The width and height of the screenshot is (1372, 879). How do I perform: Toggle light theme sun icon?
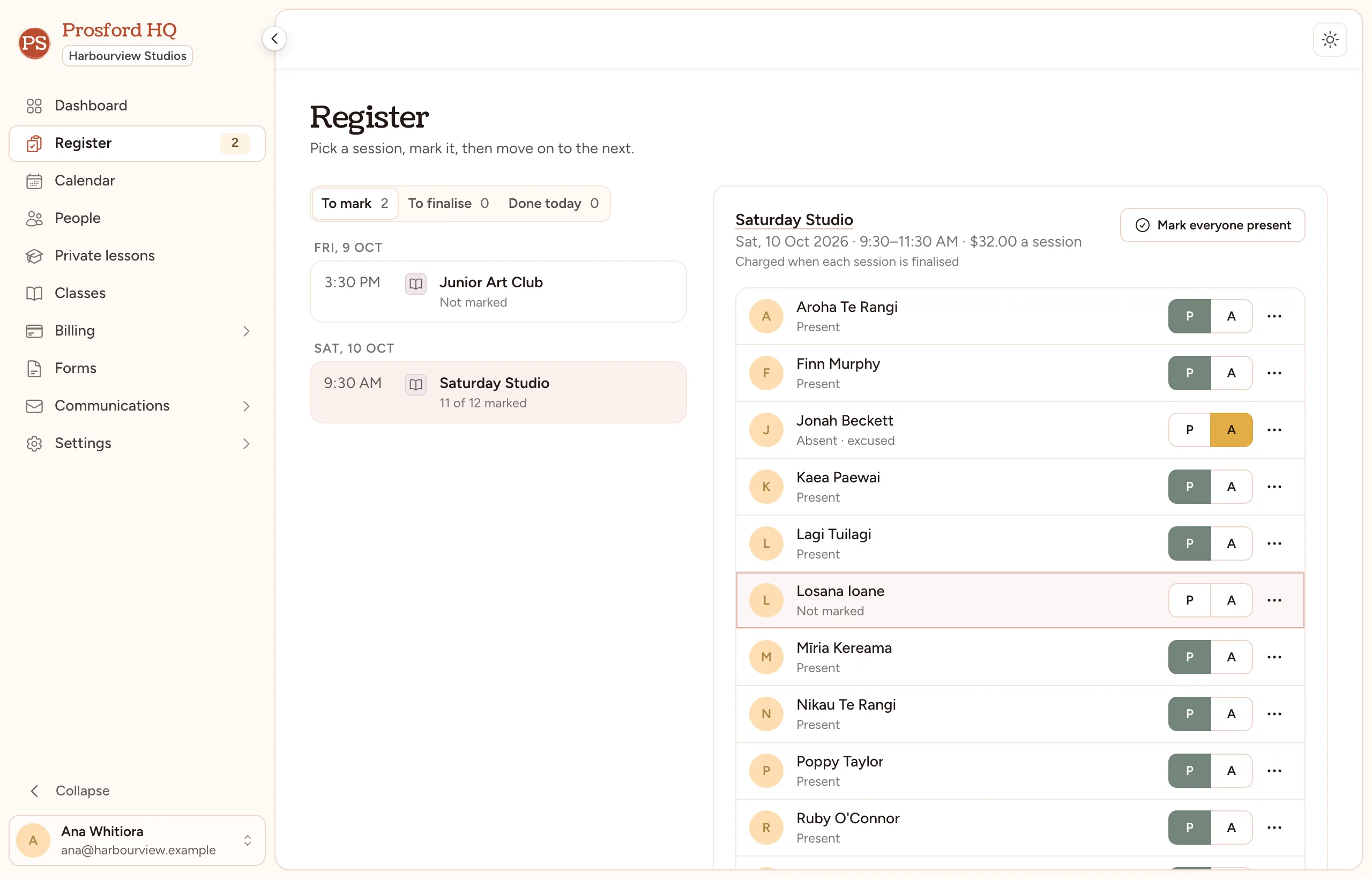[x=1330, y=39]
